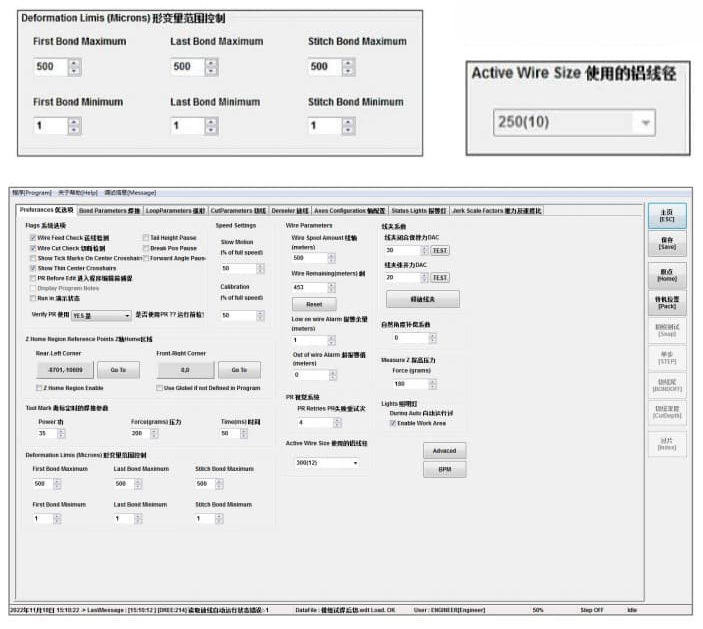Click the Out of wire Alarm field
Image resolution: width=703 pixels, height=629 pixels.
point(311,375)
